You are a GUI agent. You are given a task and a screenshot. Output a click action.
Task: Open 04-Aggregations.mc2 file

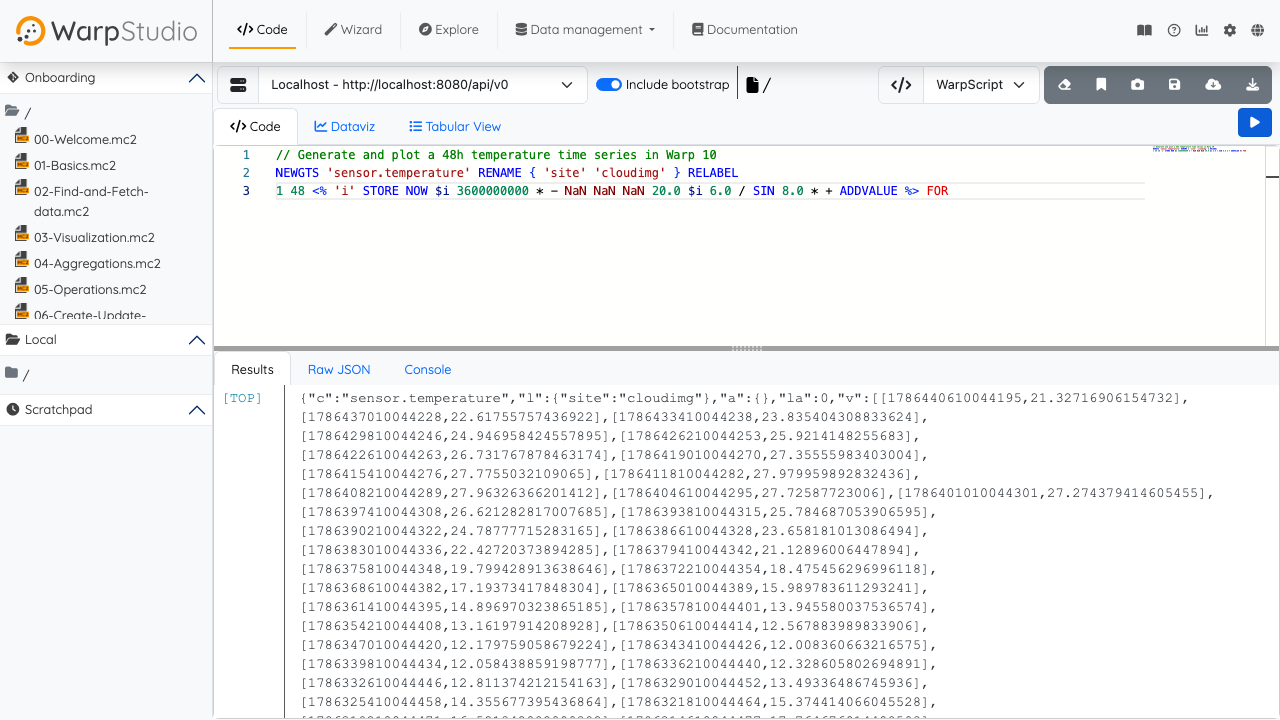(x=97, y=264)
